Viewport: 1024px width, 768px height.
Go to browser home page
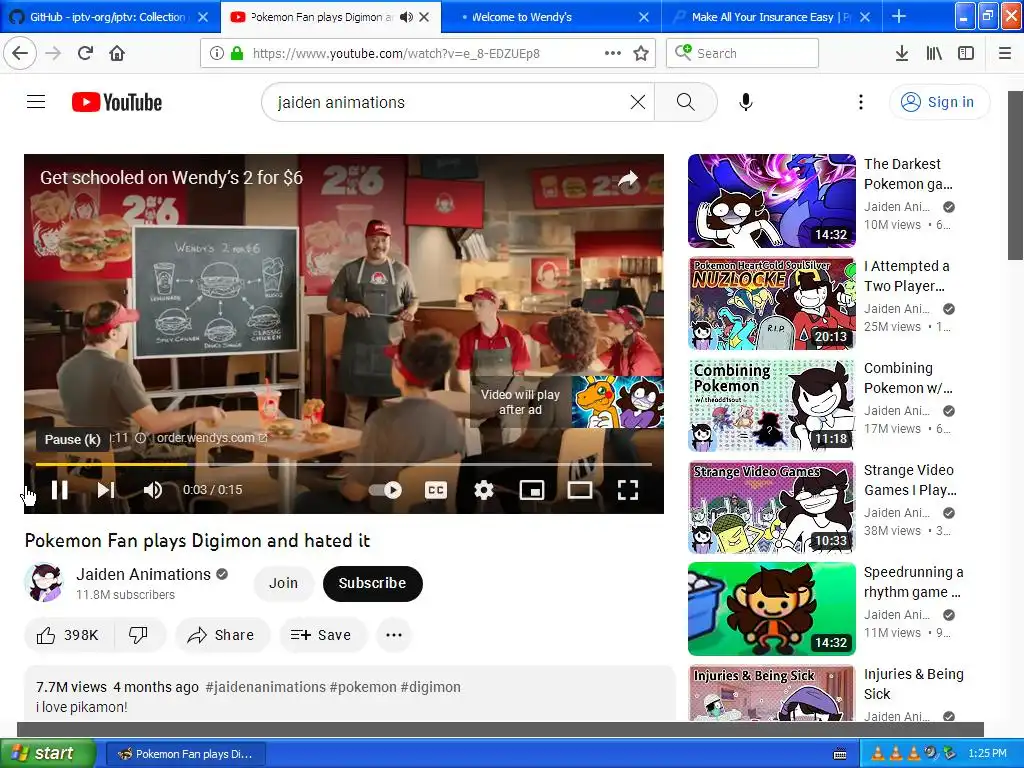point(117,53)
